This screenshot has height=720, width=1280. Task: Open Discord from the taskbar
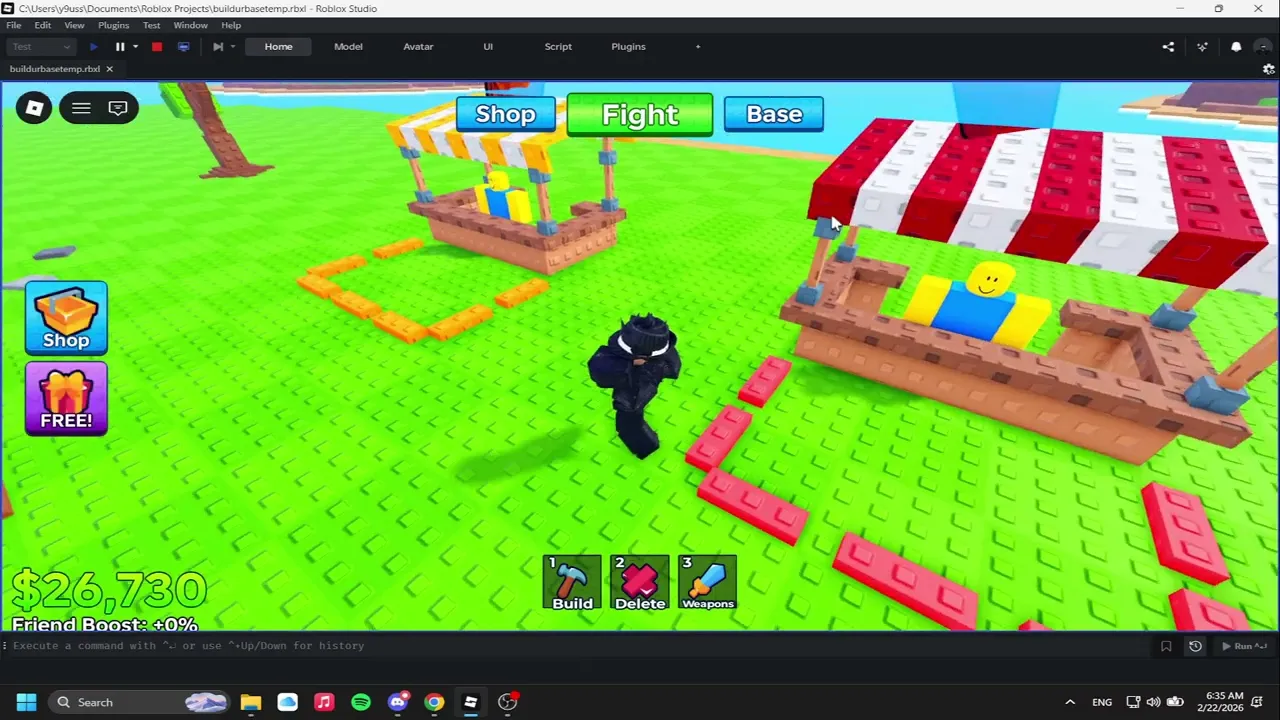point(398,702)
